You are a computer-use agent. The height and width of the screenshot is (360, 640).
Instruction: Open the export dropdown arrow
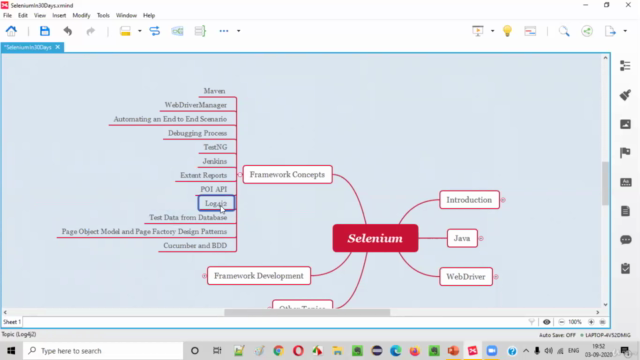[625, 31]
